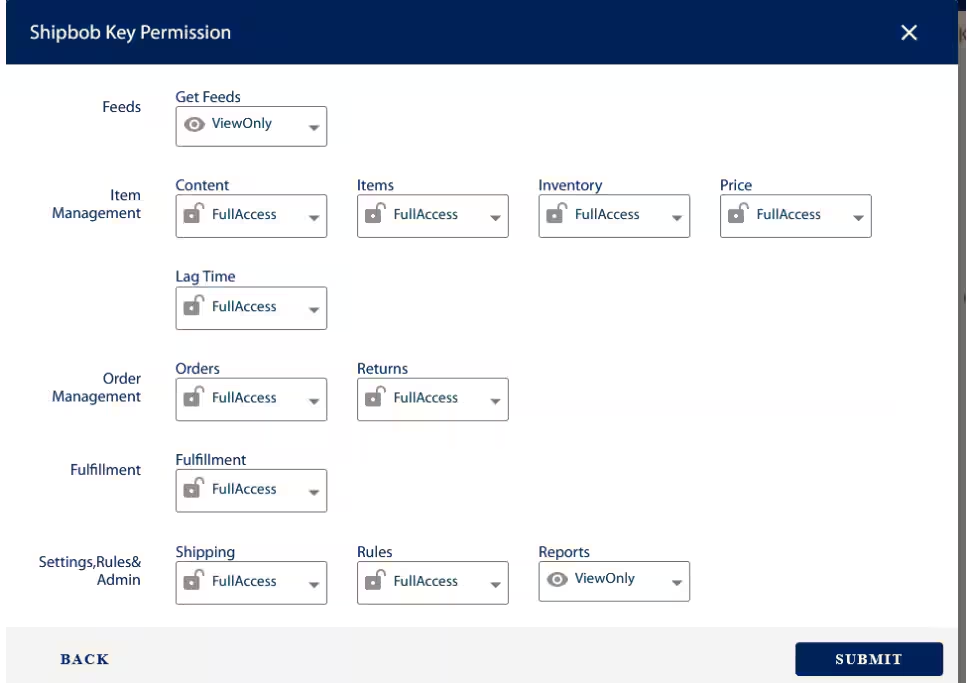The height and width of the screenshot is (683, 967).
Task: Click the lock icon in Returns permission
Action: 376,398
